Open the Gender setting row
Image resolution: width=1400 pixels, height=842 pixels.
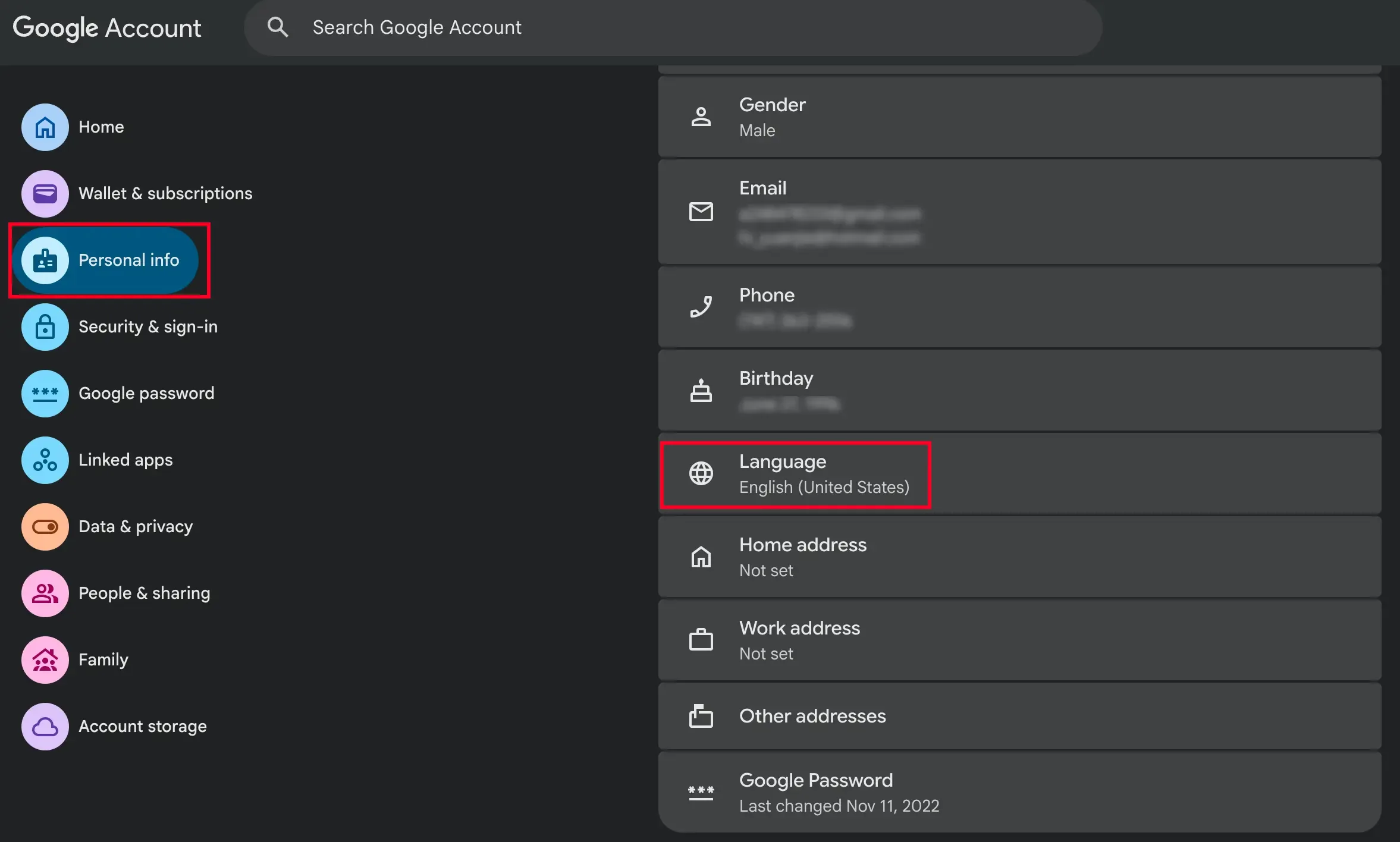[1019, 117]
